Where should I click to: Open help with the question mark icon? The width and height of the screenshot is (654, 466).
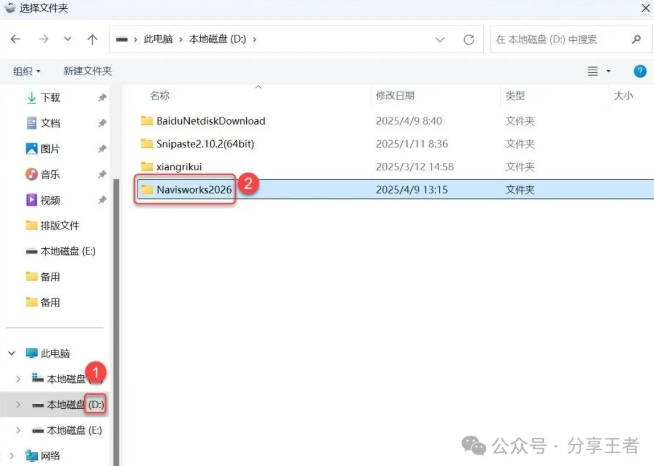point(640,71)
